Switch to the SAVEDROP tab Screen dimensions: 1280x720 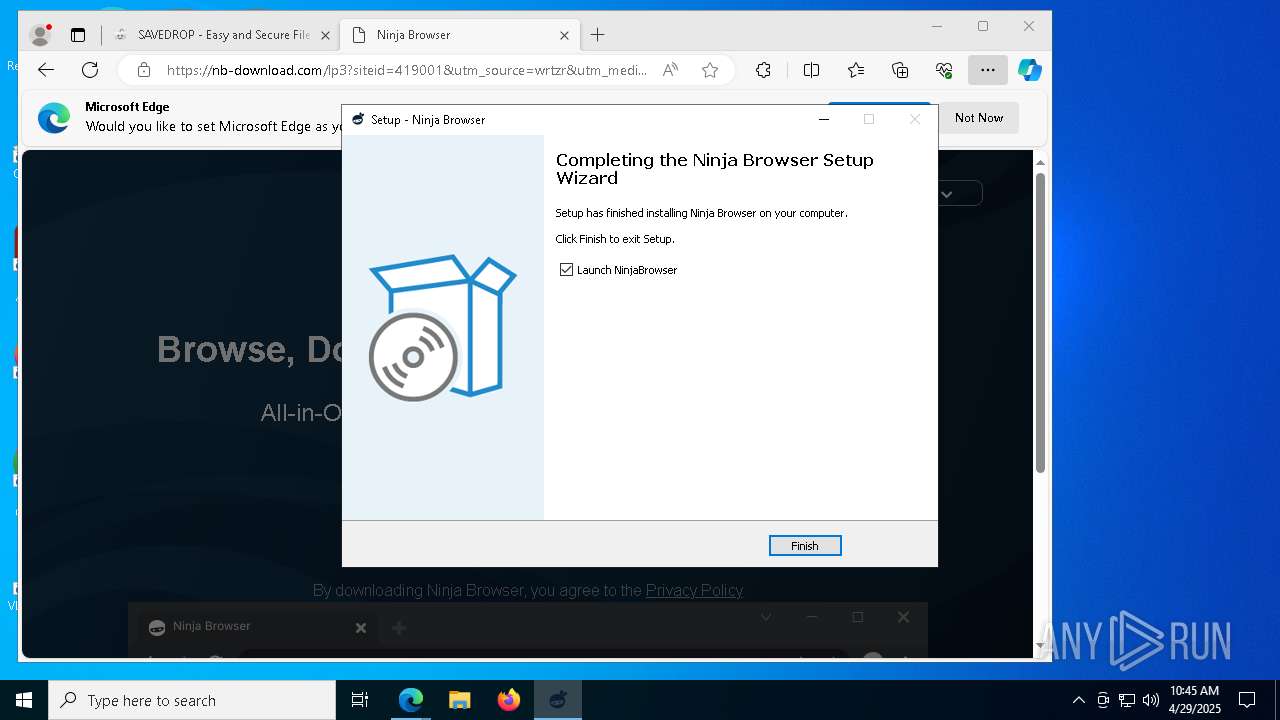pos(223,35)
